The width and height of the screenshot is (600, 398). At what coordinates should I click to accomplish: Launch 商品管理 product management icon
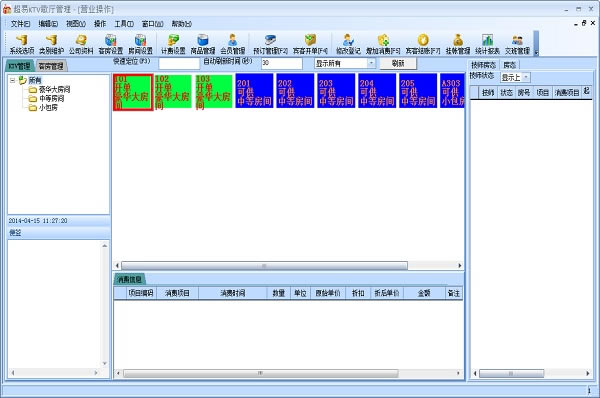(203, 44)
